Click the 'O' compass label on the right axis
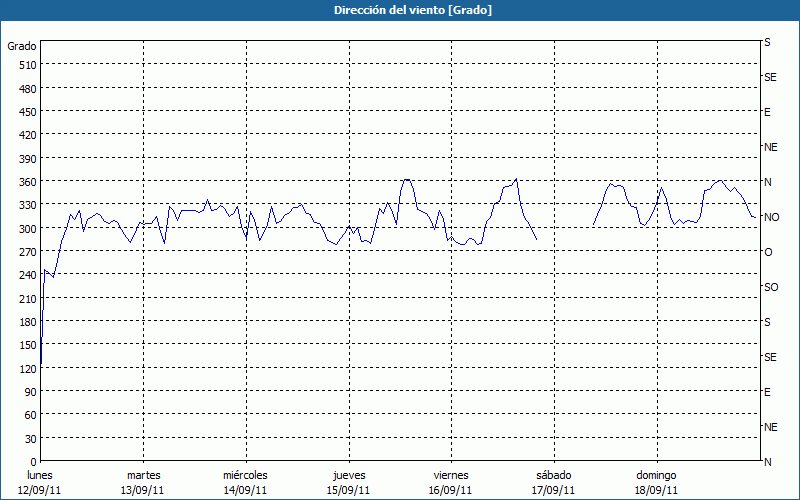The image size is (800, 500). coord(768,252)
